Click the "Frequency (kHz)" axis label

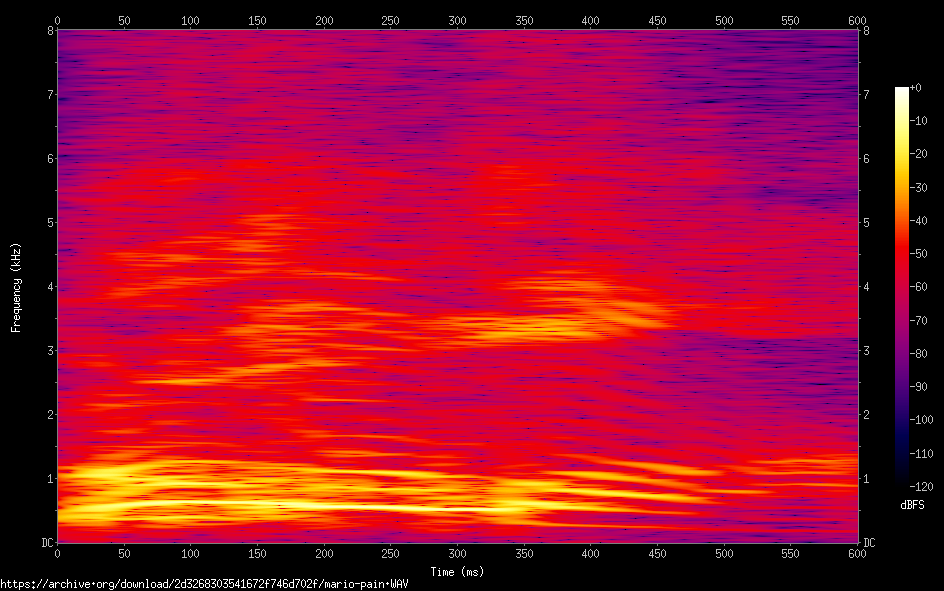(16, 287)
